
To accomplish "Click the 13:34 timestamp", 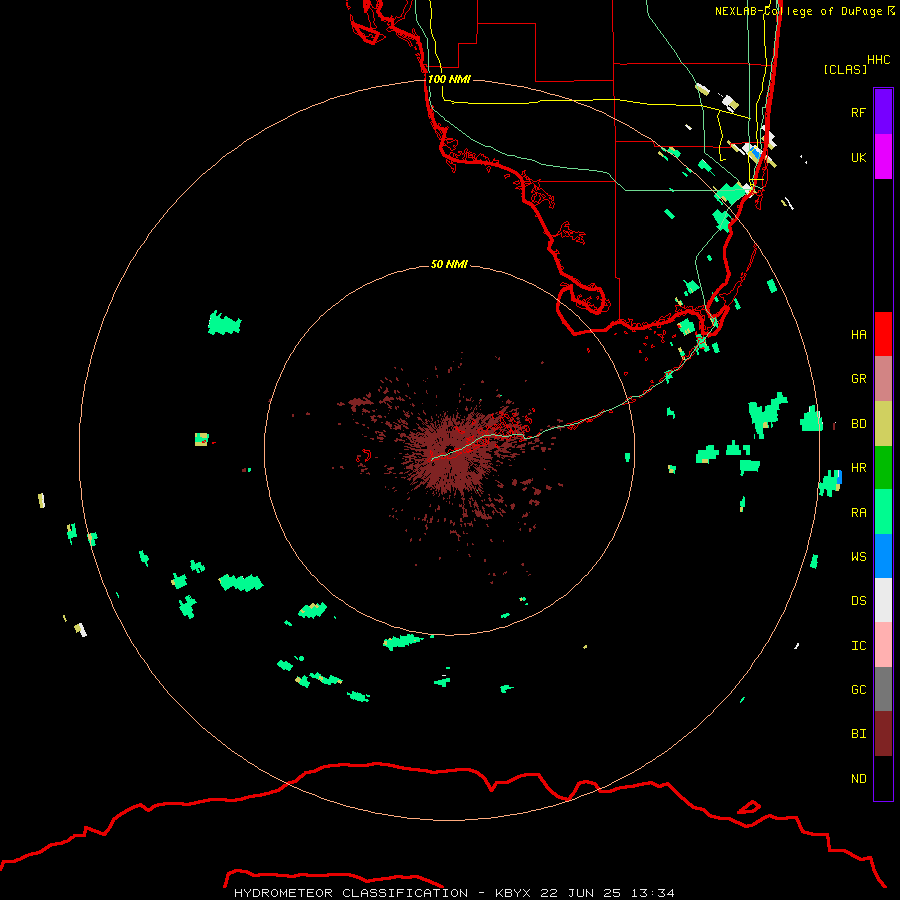I will pyautogui.click(x=653, y=893).
